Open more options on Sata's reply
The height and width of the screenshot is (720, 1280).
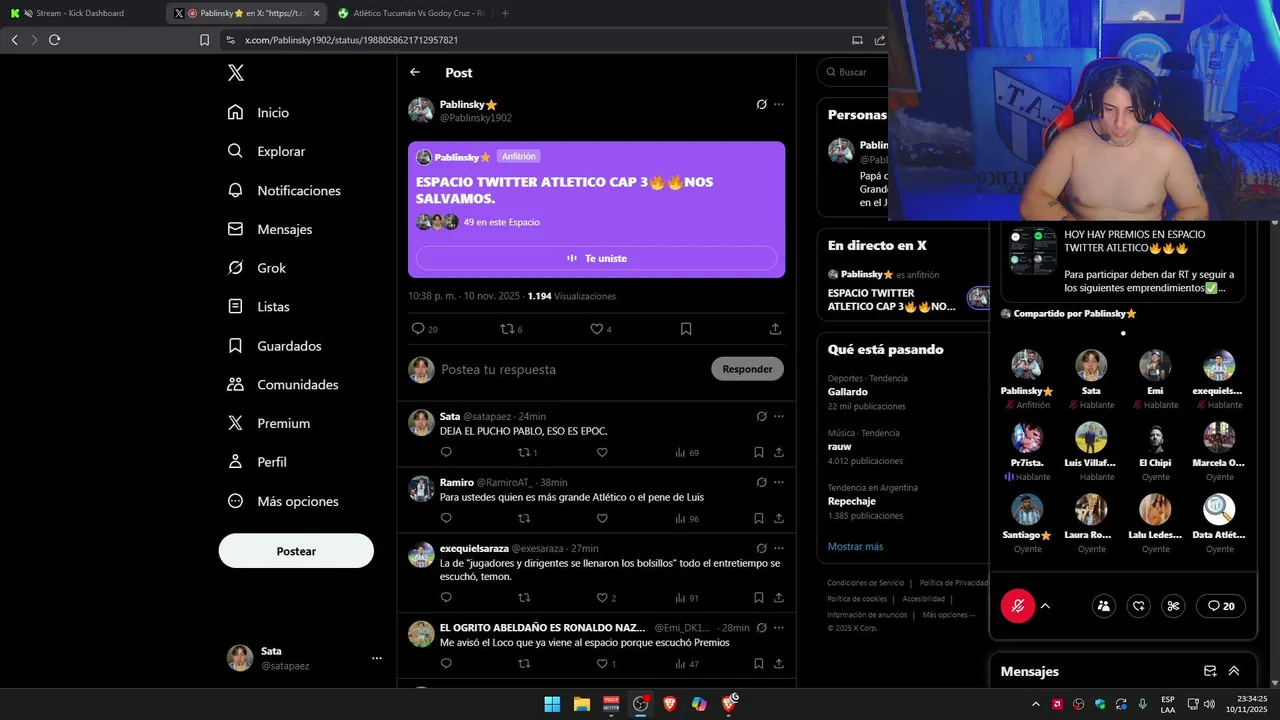[779, 416]
